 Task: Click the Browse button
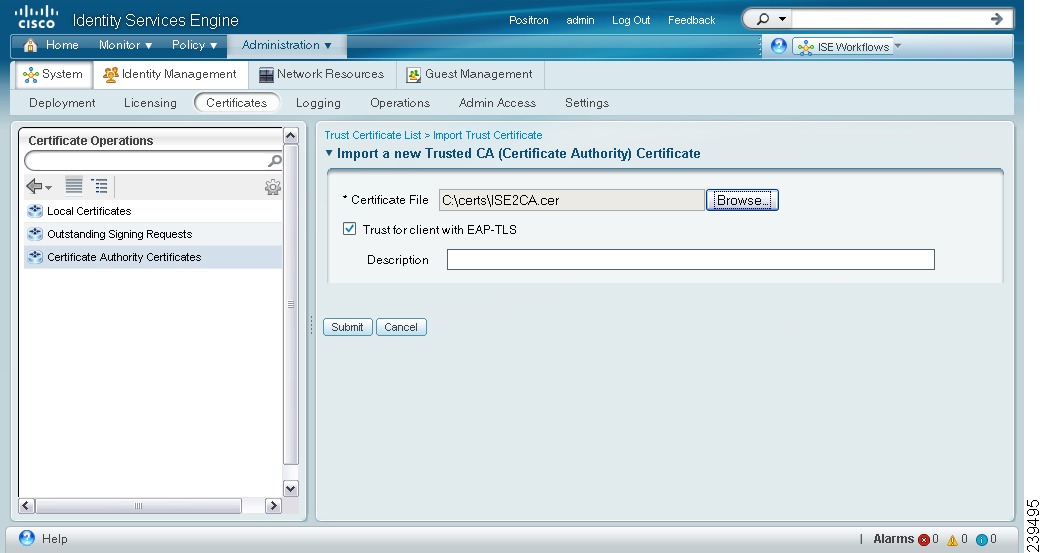click(742, 200)
